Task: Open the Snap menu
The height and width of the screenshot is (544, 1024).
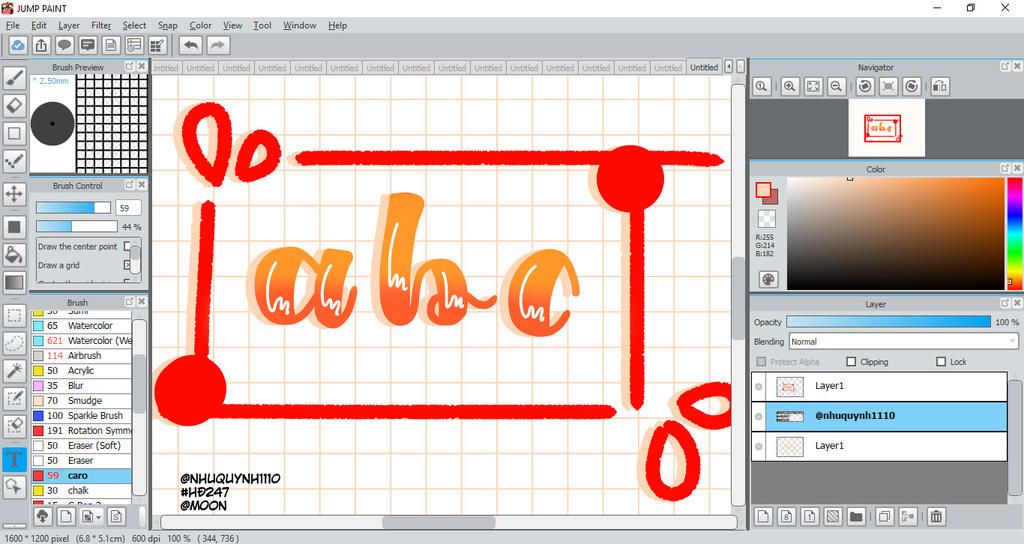Action: [168, 25]
